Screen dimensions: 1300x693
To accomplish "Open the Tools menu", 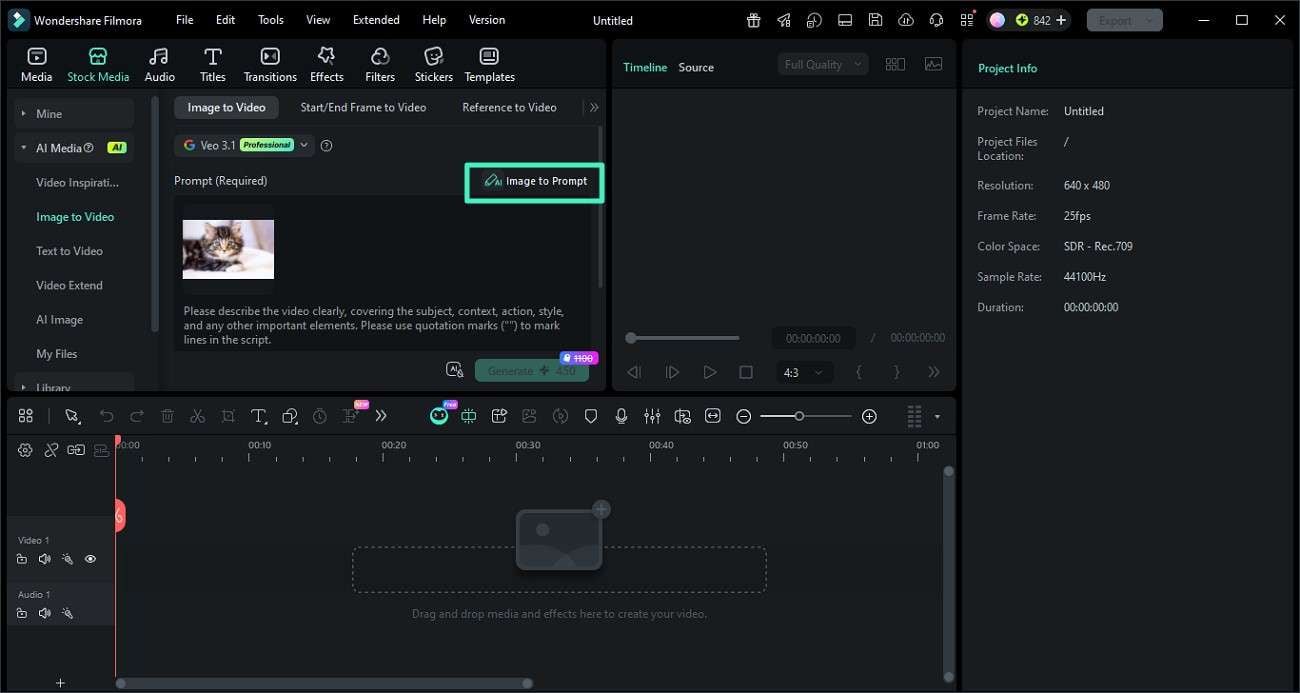I will pos(270,20).
